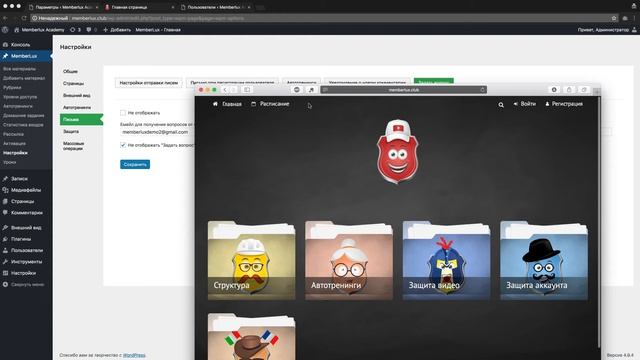Open the Защита видео folder card
This screenshot has width=640, height=360.
[447, 260]
